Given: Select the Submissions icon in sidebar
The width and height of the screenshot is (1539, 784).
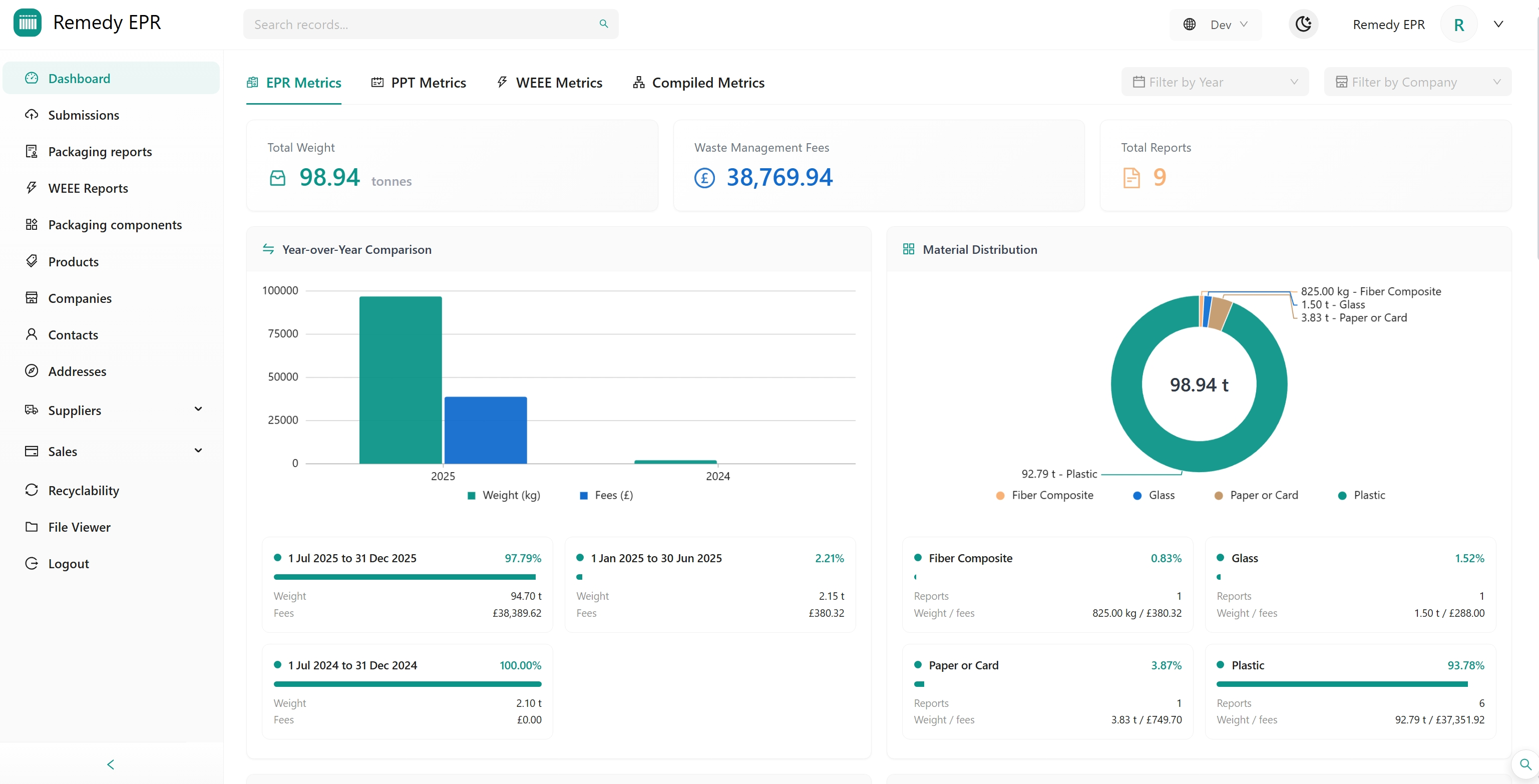Looking at the screenshot, I should [32, 115].
